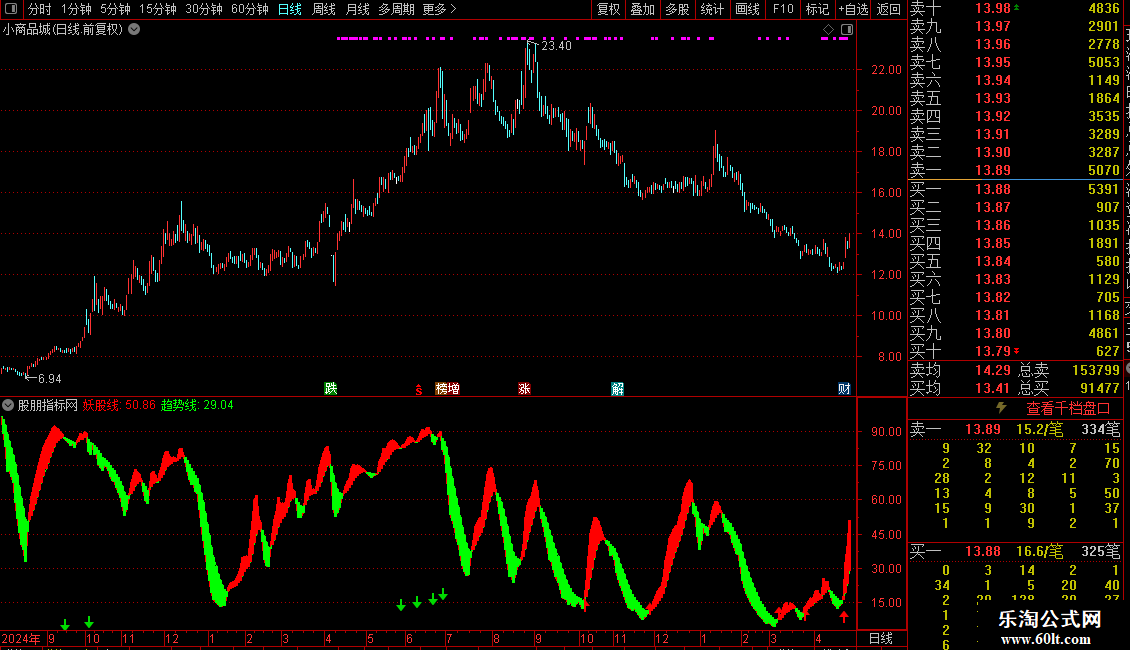
Task: Click the 榜增 event marker
Action: pyautogui.click(x=448, y=388)
